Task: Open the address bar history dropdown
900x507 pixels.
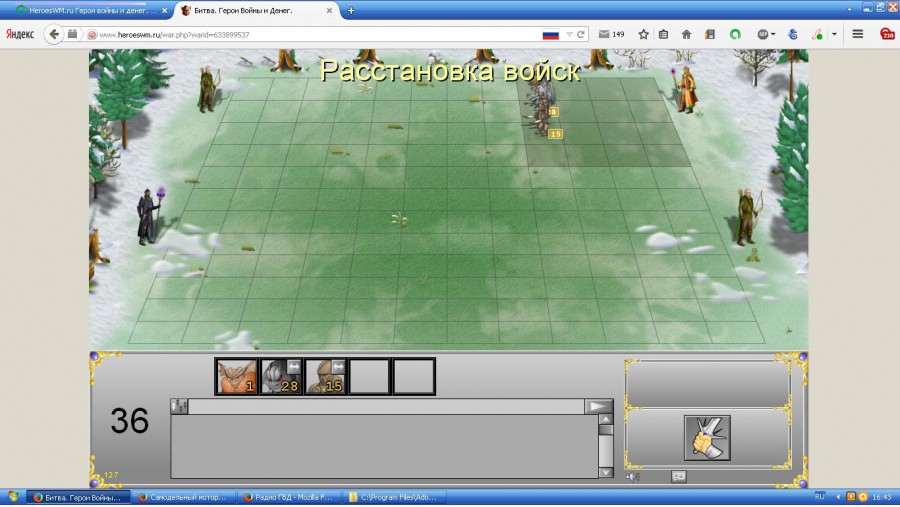Action: (569, 34)
